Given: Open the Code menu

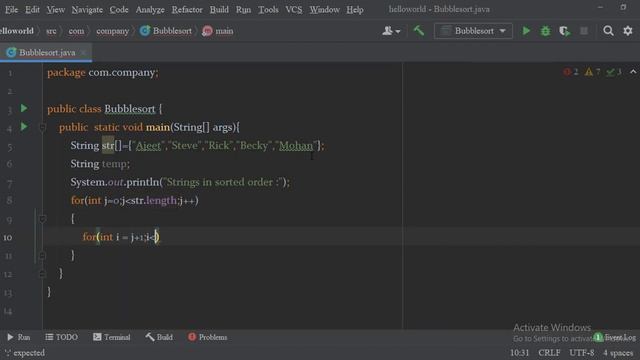Looking at the screenshot, I should click(x=119, y=9).
